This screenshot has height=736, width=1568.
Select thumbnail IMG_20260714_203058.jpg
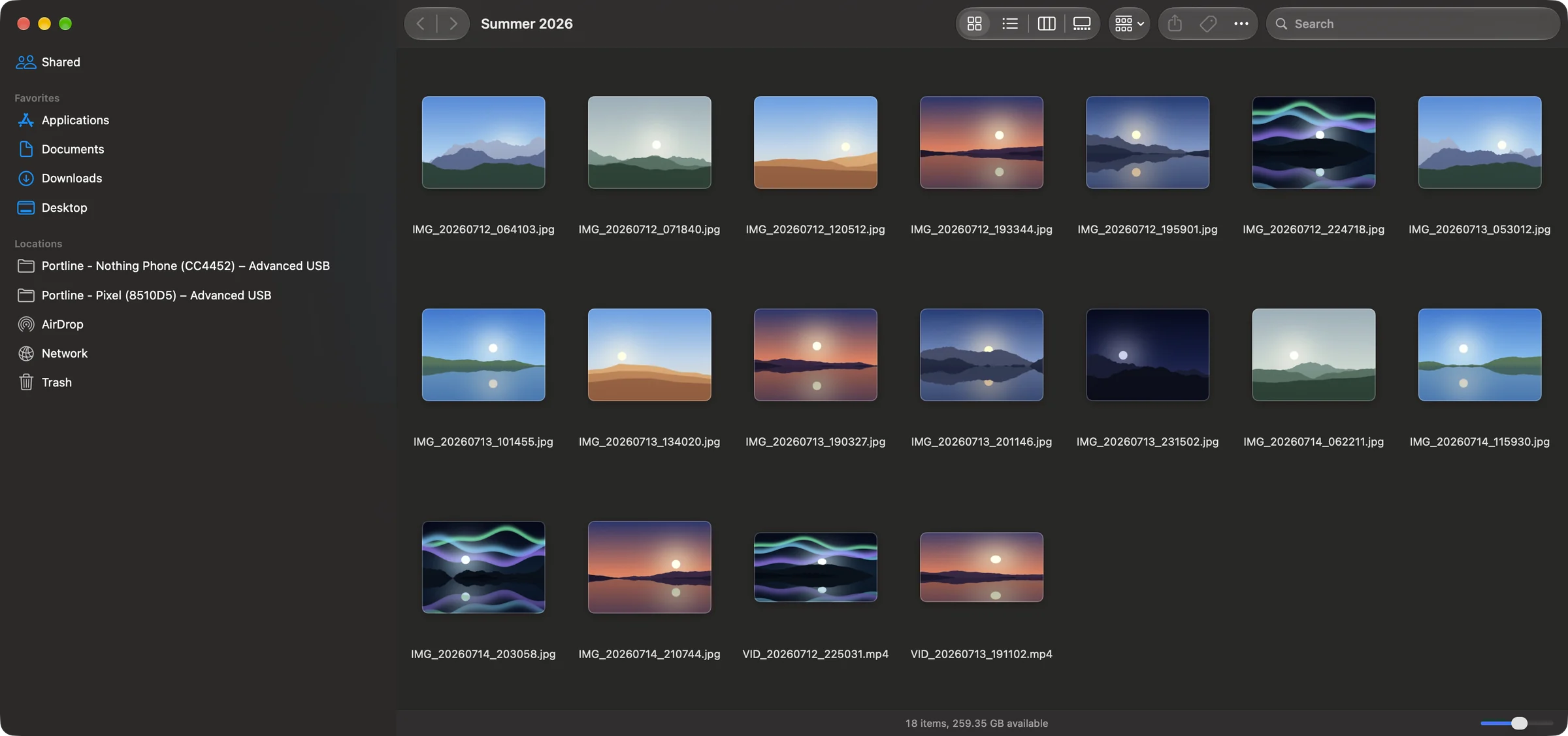(483, 567)
